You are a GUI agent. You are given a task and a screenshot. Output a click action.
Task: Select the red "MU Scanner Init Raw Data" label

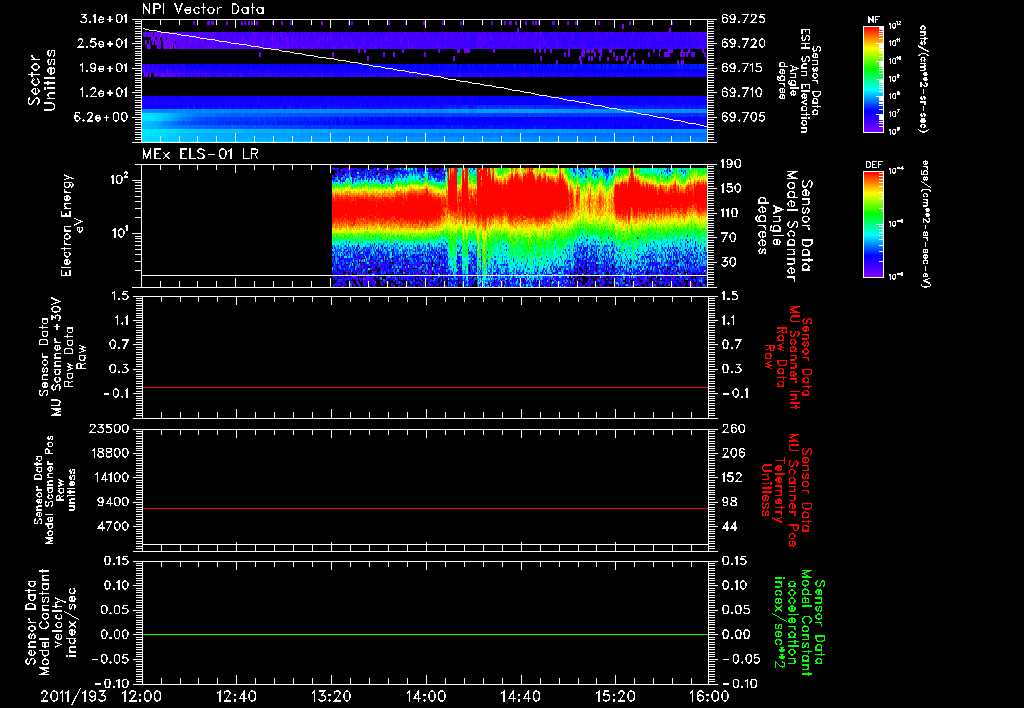pos(786,357)
